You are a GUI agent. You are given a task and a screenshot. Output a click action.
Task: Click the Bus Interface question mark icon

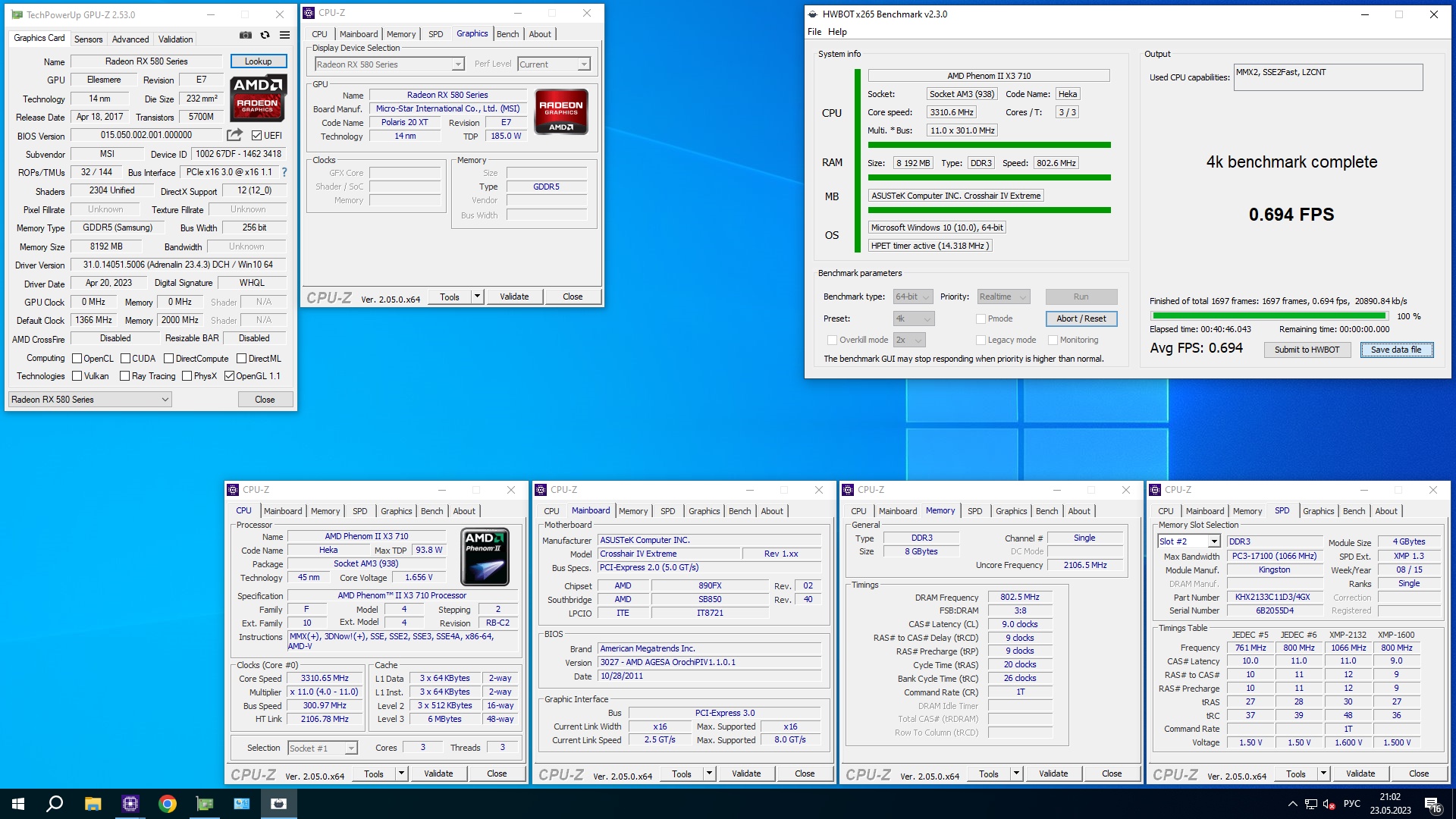(x=284, y=172)
